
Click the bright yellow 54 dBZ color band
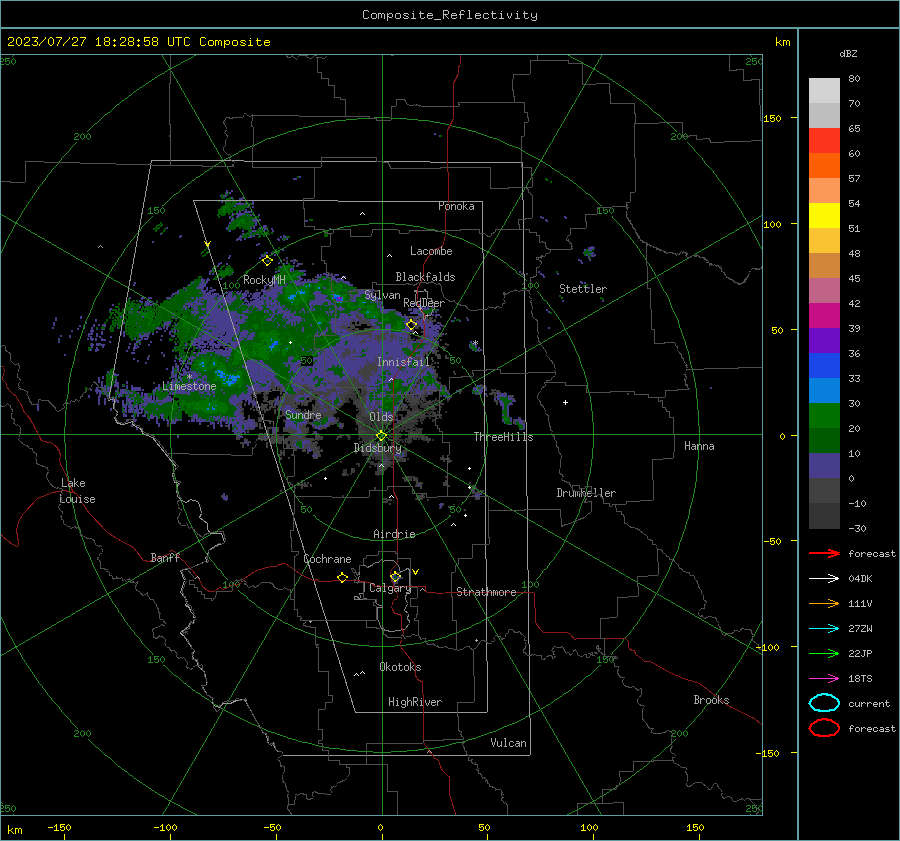[824, 215]
